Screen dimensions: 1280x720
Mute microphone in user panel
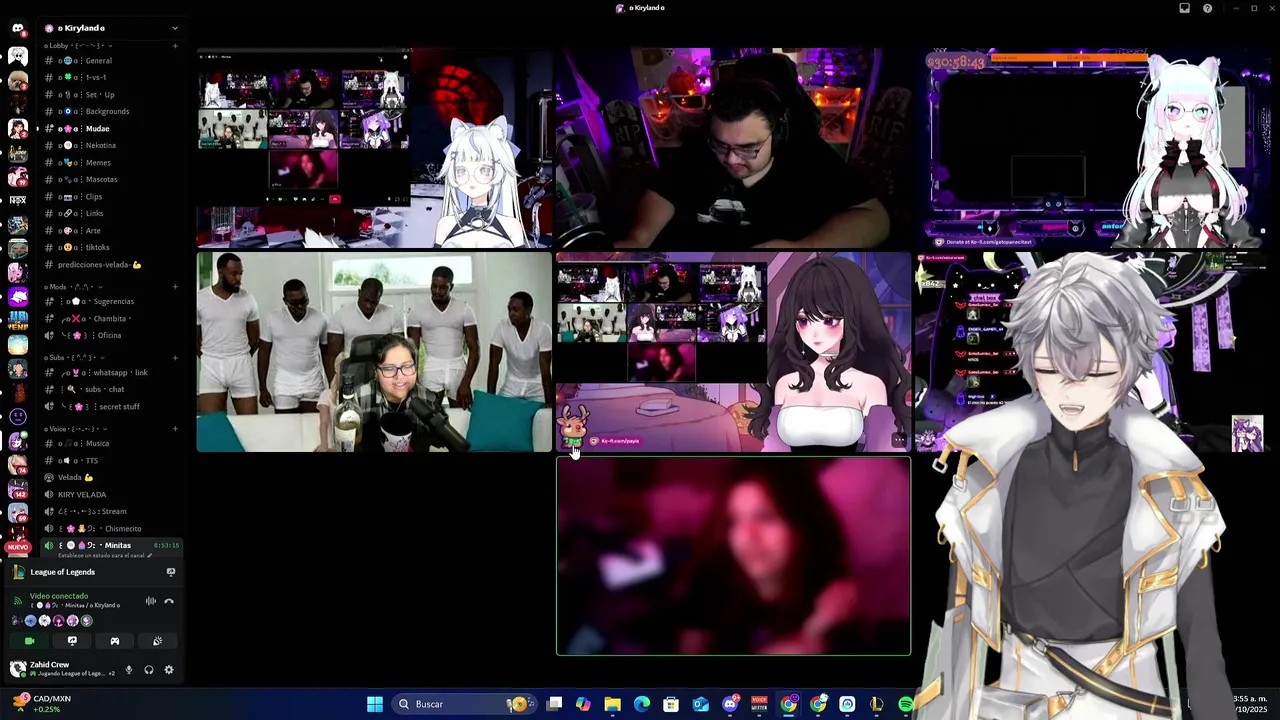(x=128, y=670)
